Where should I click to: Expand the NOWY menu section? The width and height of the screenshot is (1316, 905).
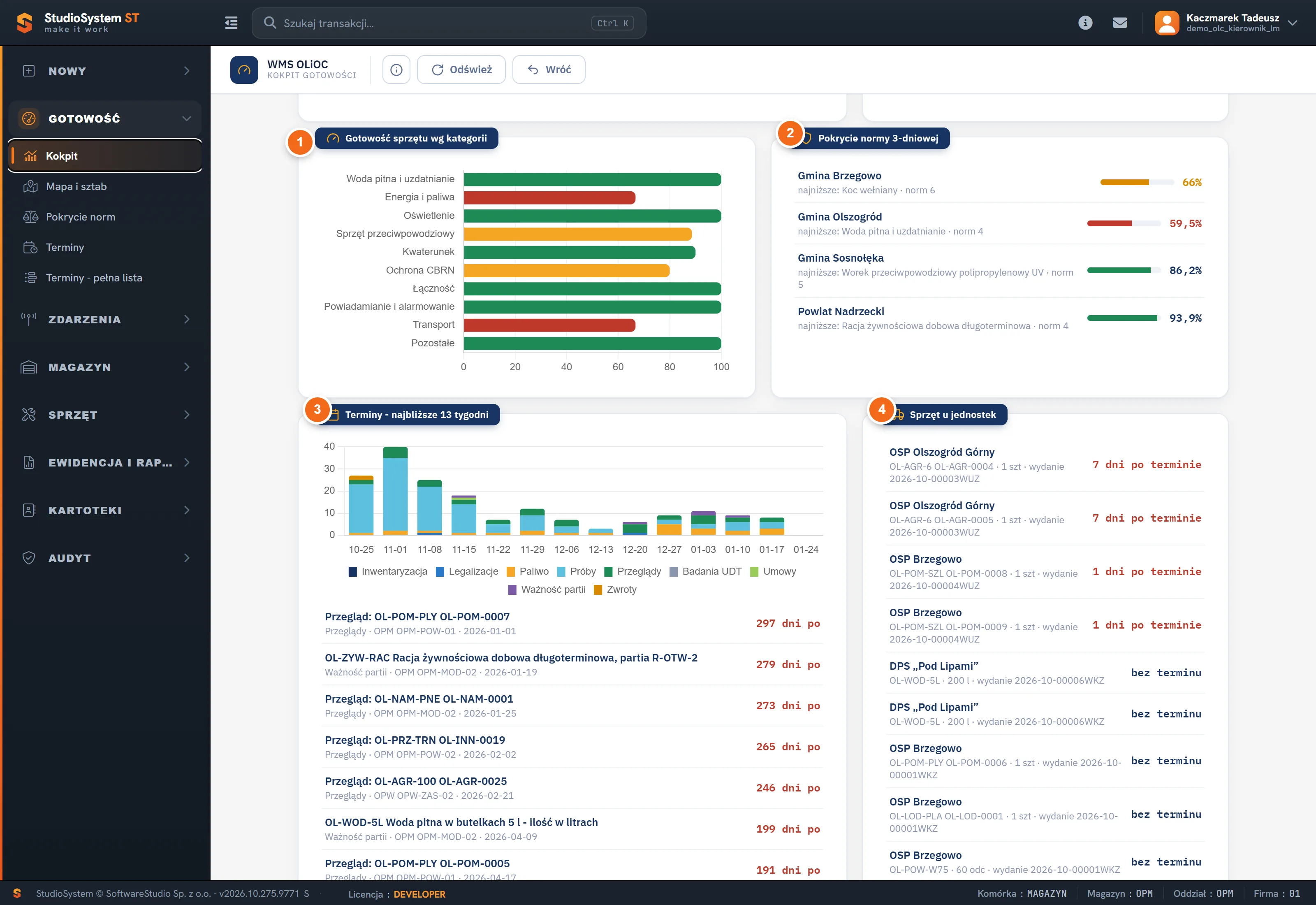105,71
